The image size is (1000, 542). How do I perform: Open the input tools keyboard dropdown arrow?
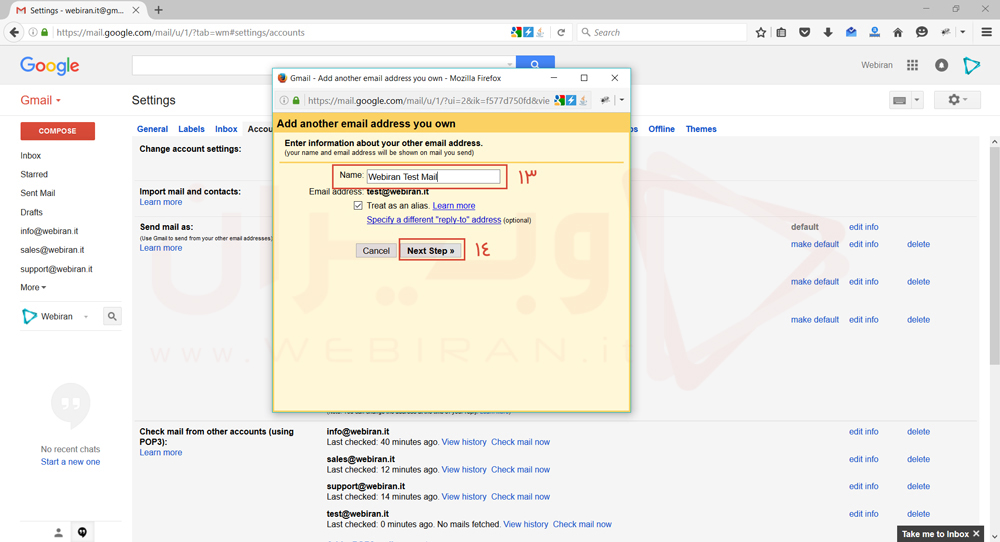pyautogui.click(x=917, y=101)
